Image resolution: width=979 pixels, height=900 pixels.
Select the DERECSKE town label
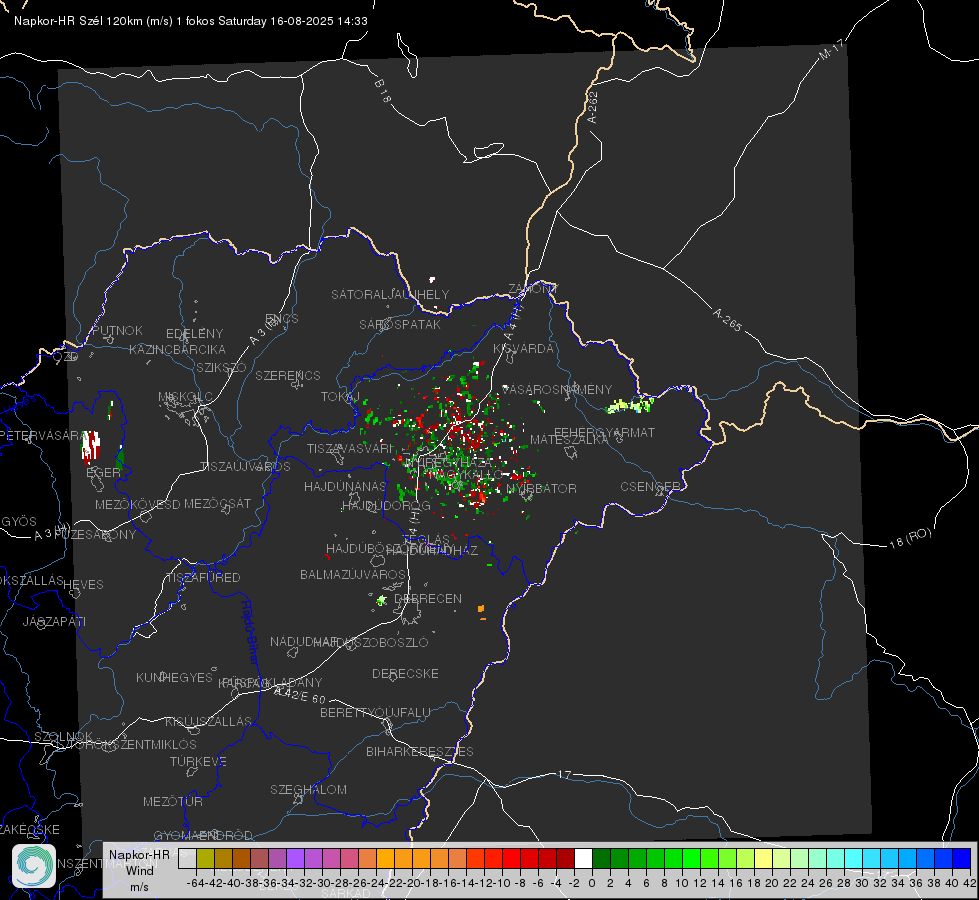(x=405, y=674)
